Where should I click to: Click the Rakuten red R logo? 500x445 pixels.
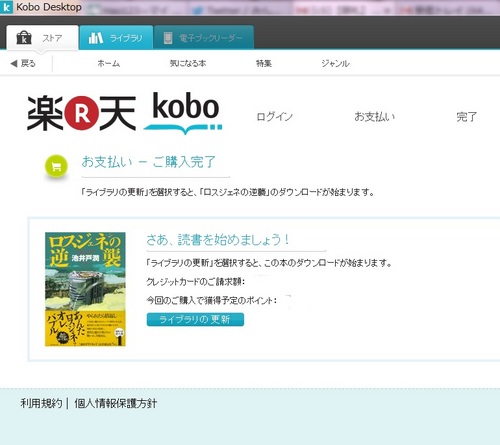pyautogui.click(x=82, y=113)
